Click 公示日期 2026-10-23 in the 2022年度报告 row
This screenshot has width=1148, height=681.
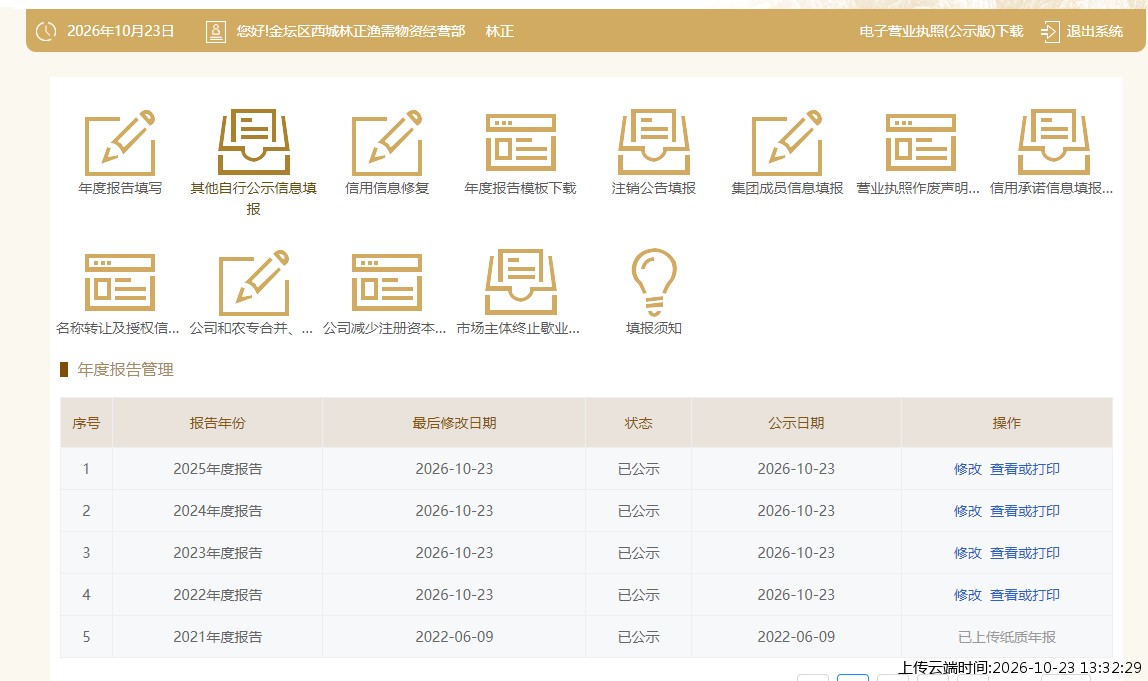[x=796, y=595]
